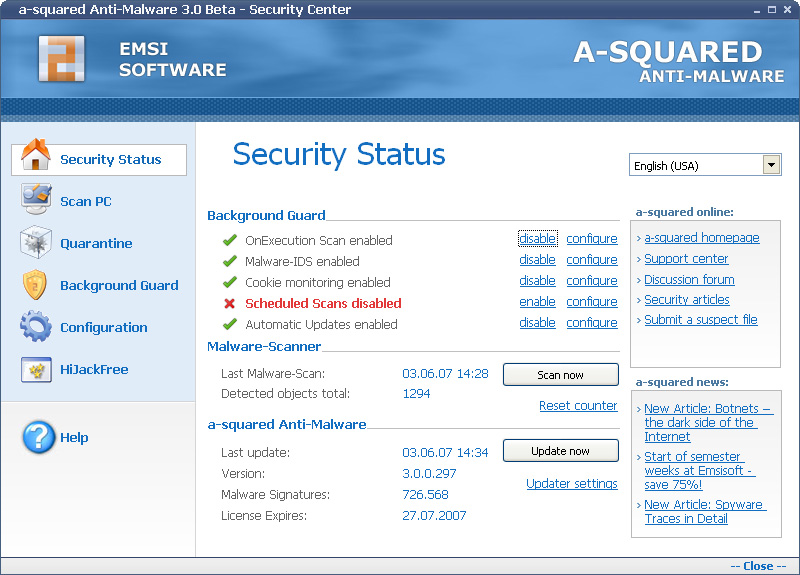The image size is (800, 575).
Task: Click the Scan PC monitor icon
Action: [x=36, y=199]
